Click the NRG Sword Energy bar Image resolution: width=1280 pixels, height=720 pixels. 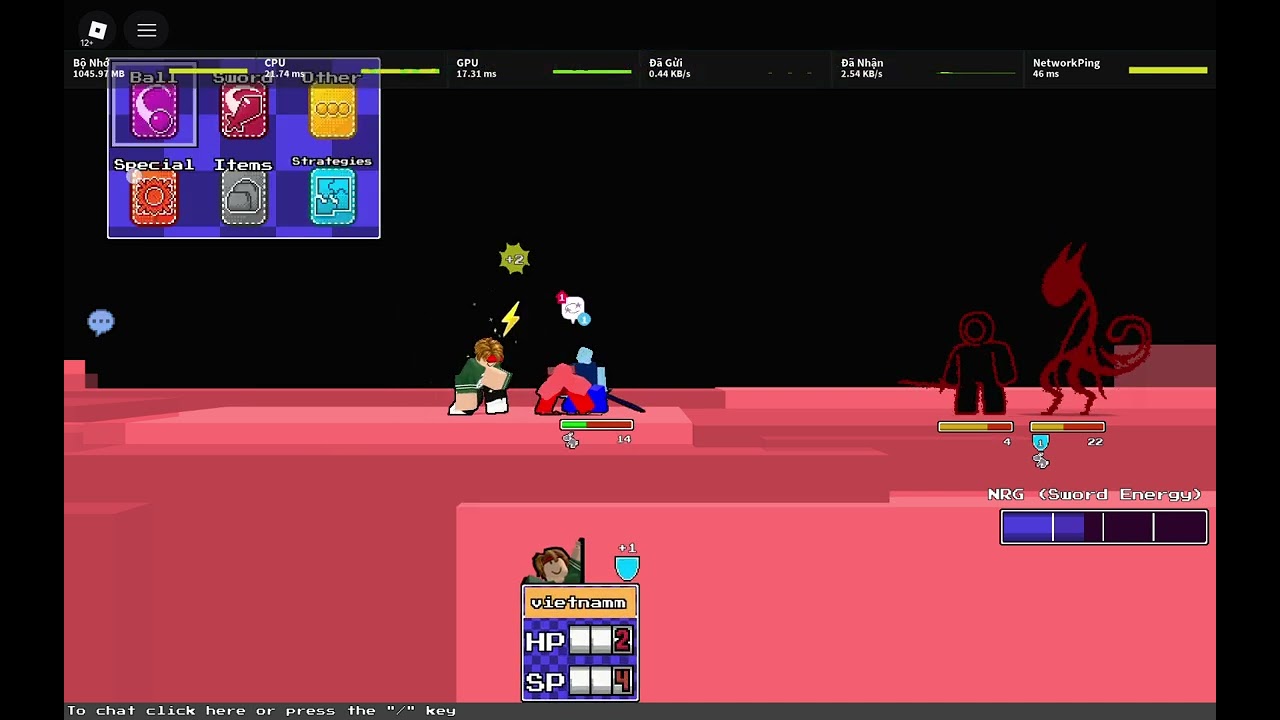(1104, 527)
